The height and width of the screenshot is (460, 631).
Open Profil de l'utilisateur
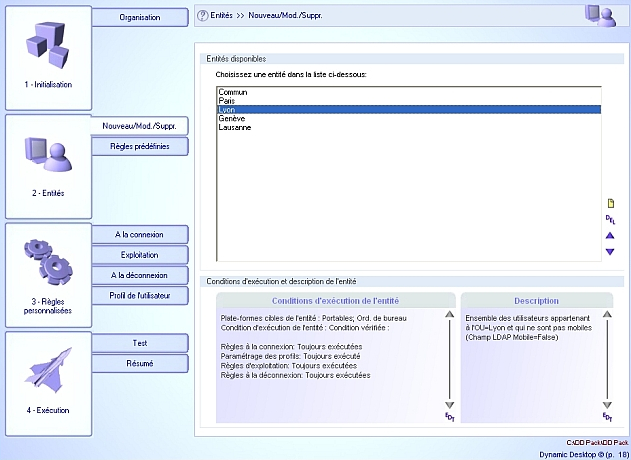pos(140,296)
